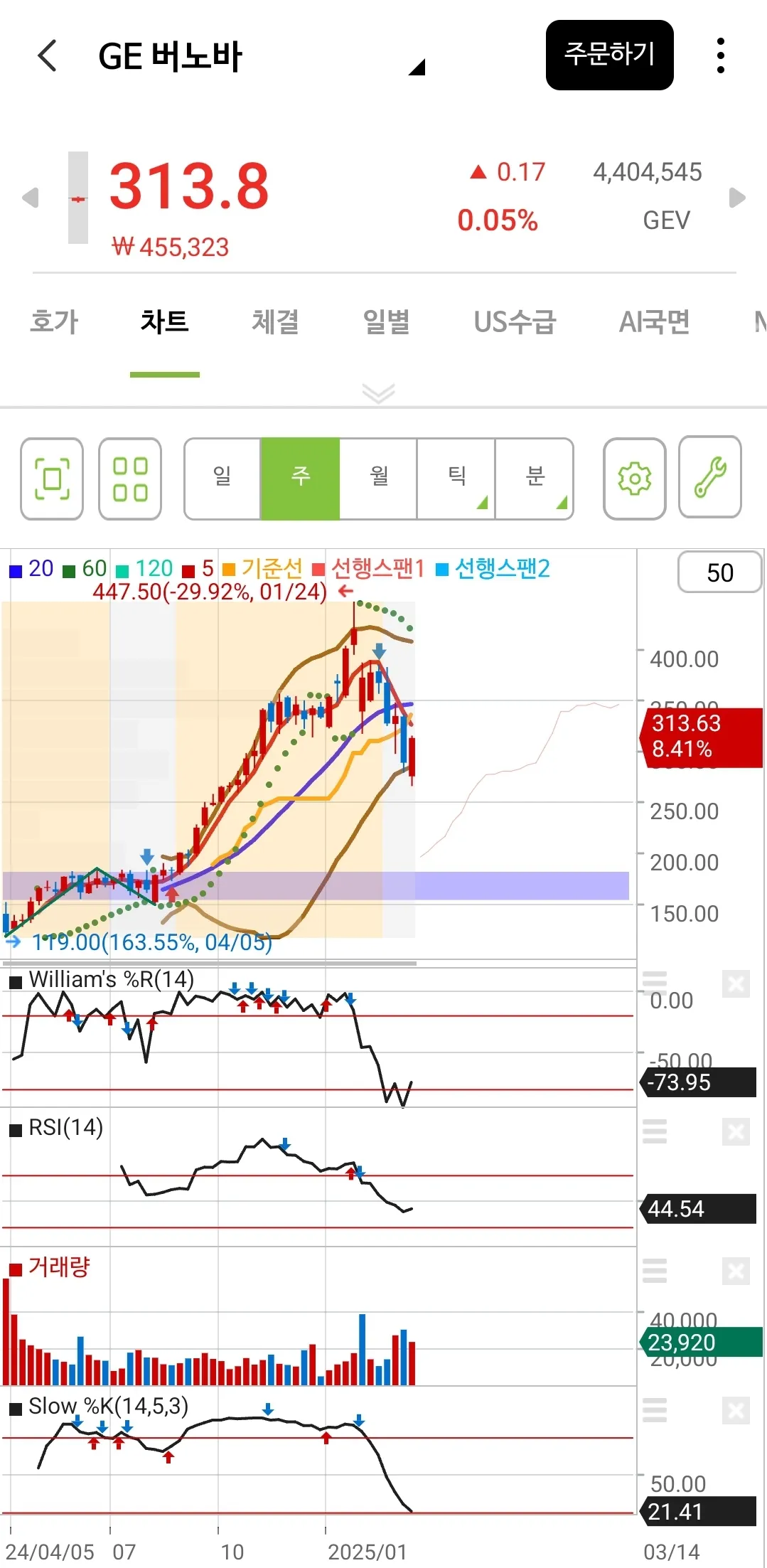Close the Slow %K indicator panel
The image size is (767, 1568).
coord(736,1410)
